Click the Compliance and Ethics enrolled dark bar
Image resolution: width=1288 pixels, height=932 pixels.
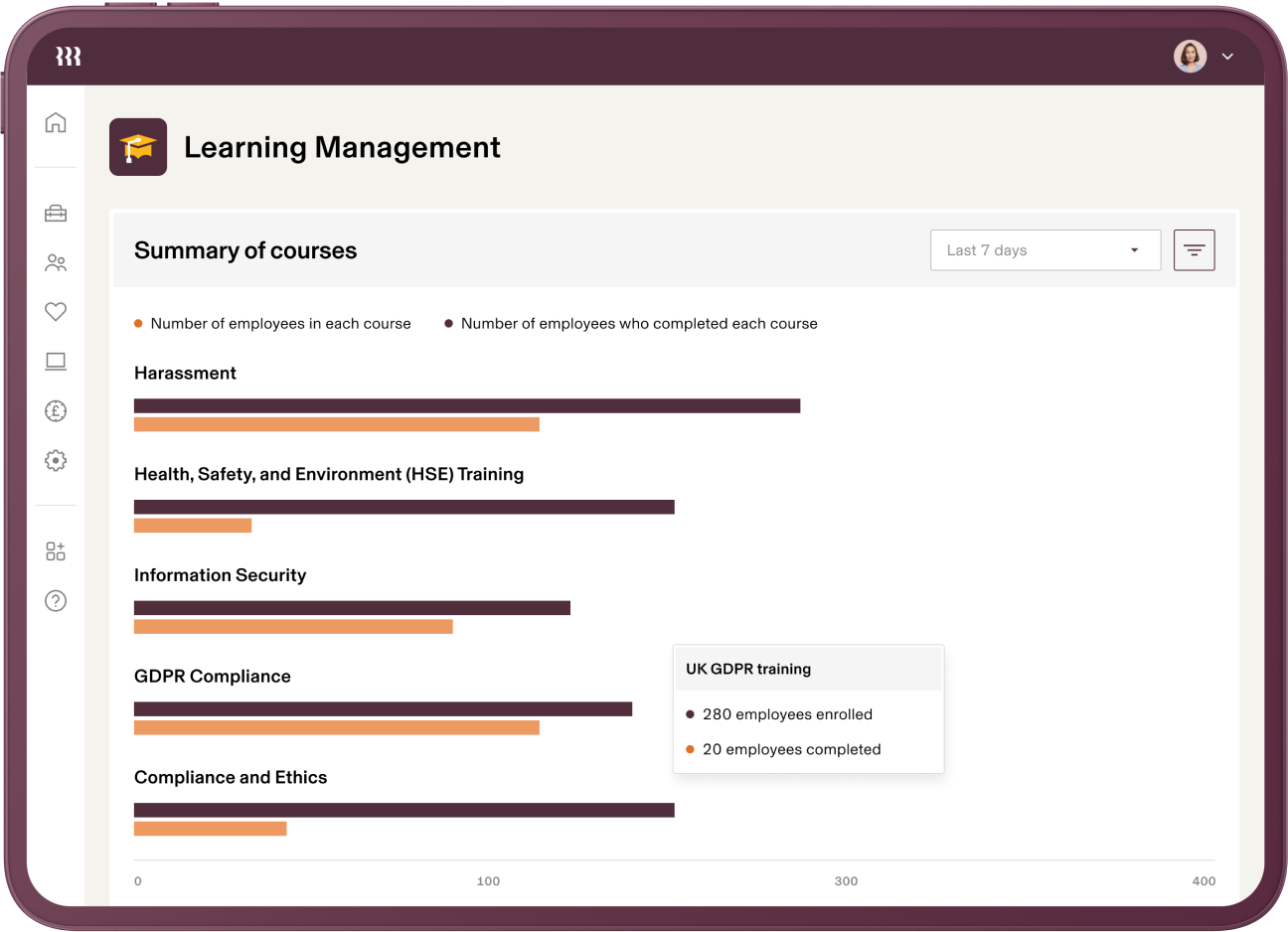coord(404,810)
